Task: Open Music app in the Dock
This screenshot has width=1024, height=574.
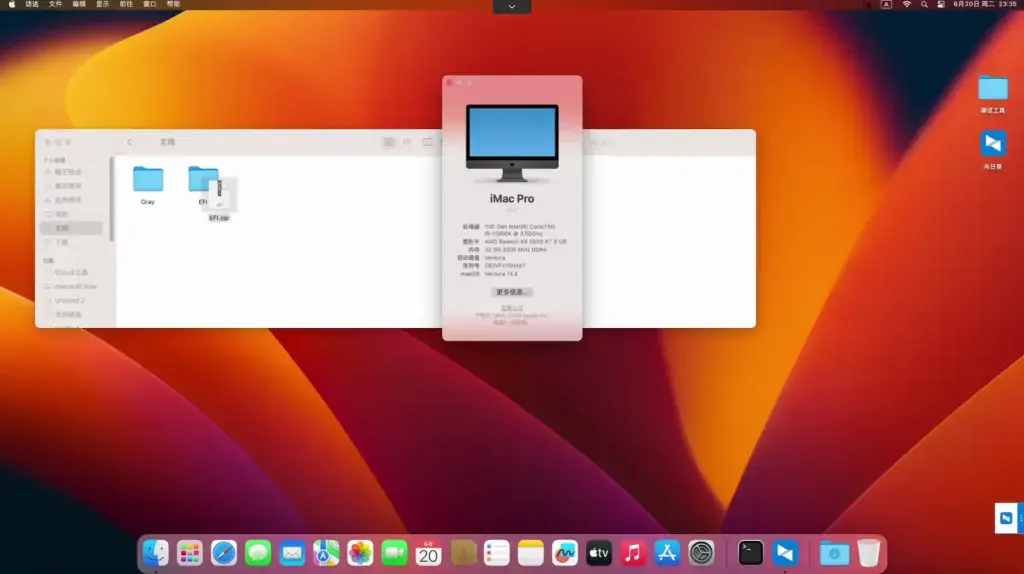Action: [633, 553]
